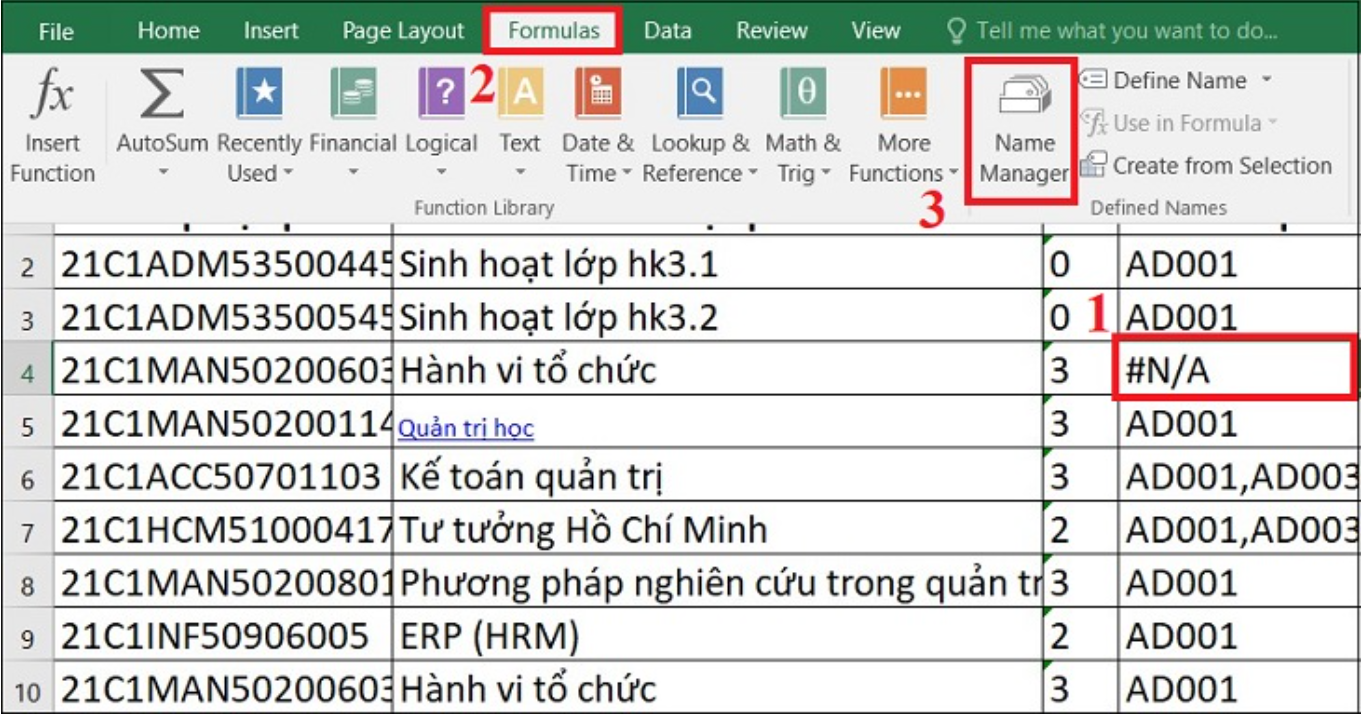Expand the Recently Used dropdown arrow
1366x714 pixels.
click(x=288, y=173)
